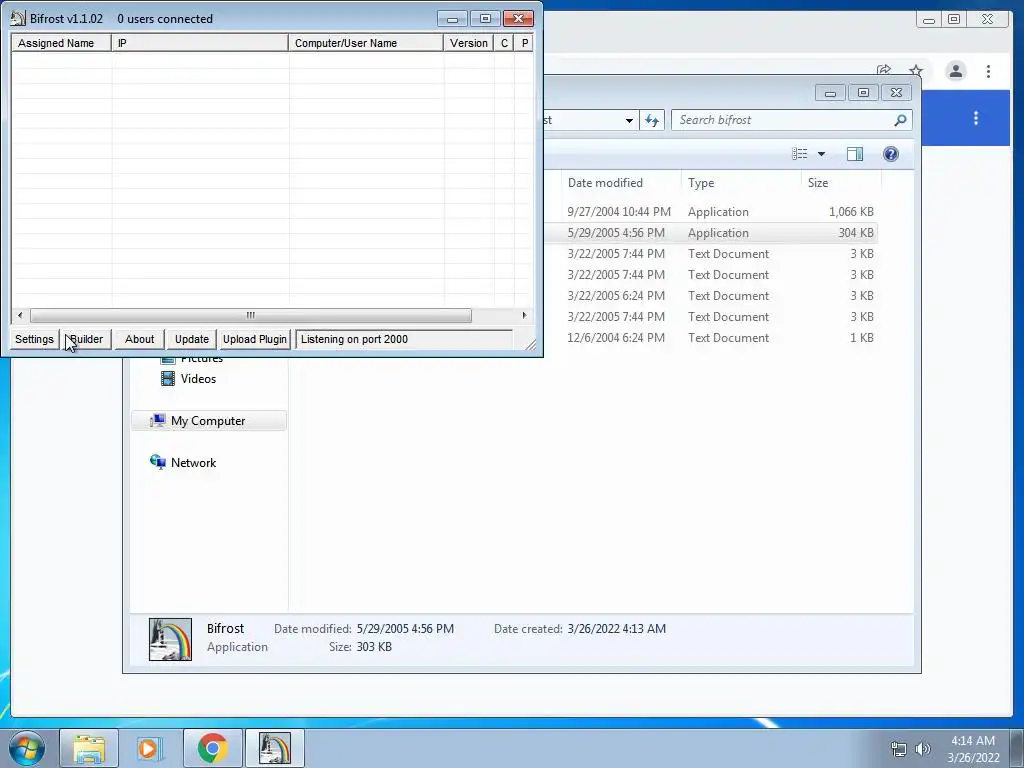The height and width of the screenshot is (768, 1024).
Task: Open File Explorer from the taskbar
Action: [x=89, y=748]
